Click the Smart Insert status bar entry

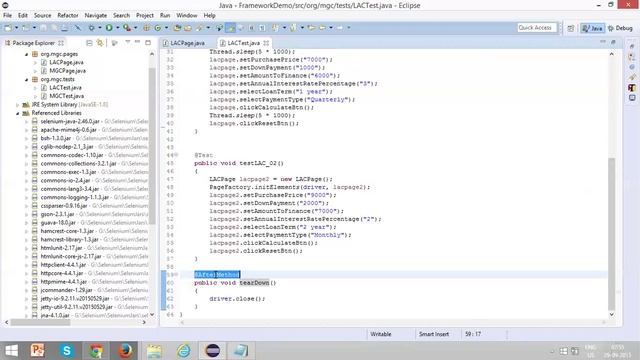coord(434,334)
